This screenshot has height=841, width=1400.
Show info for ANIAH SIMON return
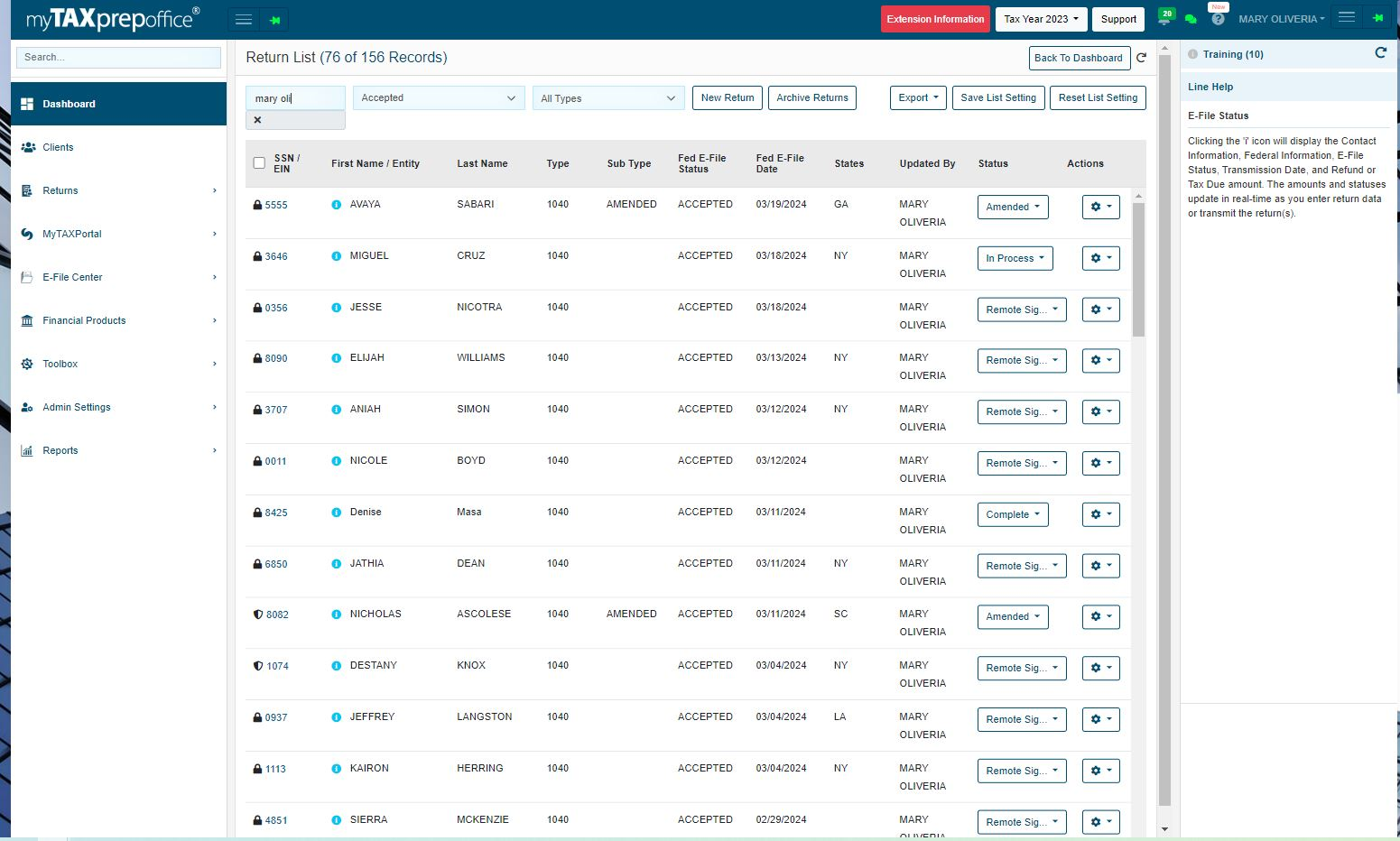(x=336, y=410)
